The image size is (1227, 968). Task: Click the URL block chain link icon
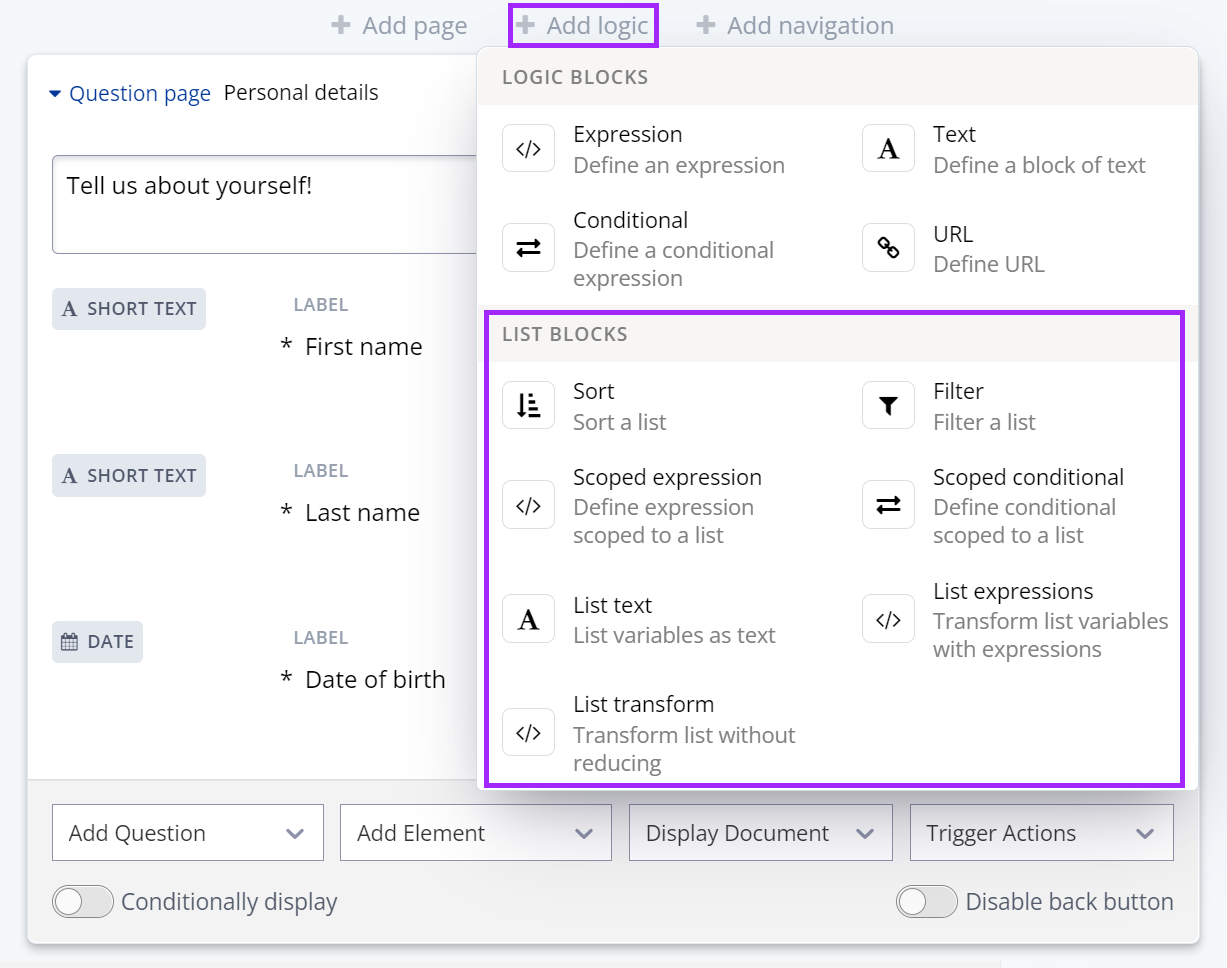888,248
